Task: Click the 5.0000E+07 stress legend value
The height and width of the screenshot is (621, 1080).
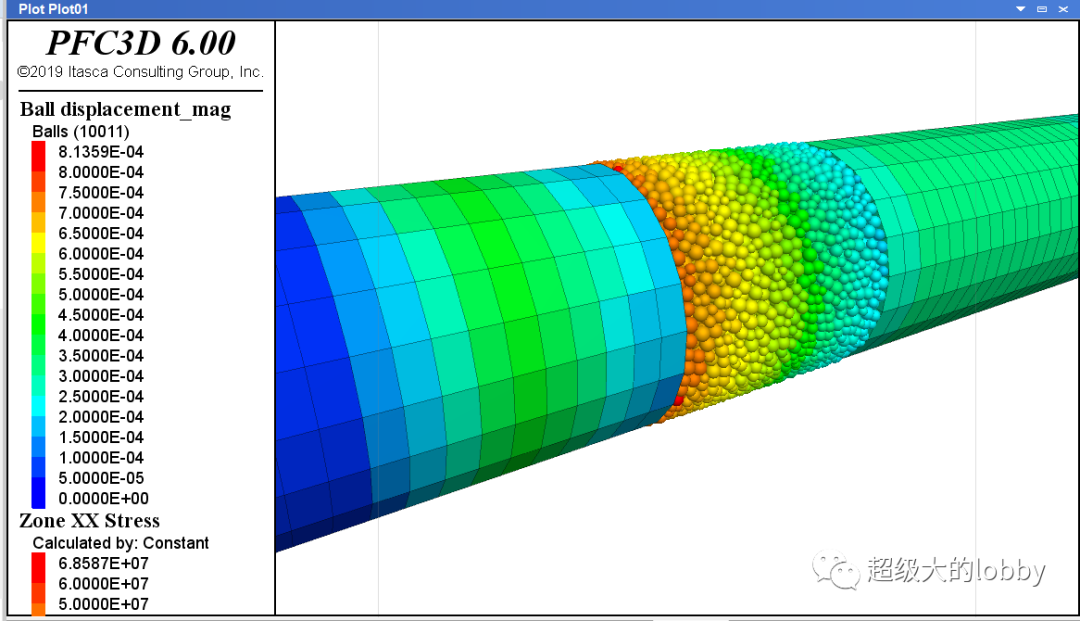Action: click(103, 604)
